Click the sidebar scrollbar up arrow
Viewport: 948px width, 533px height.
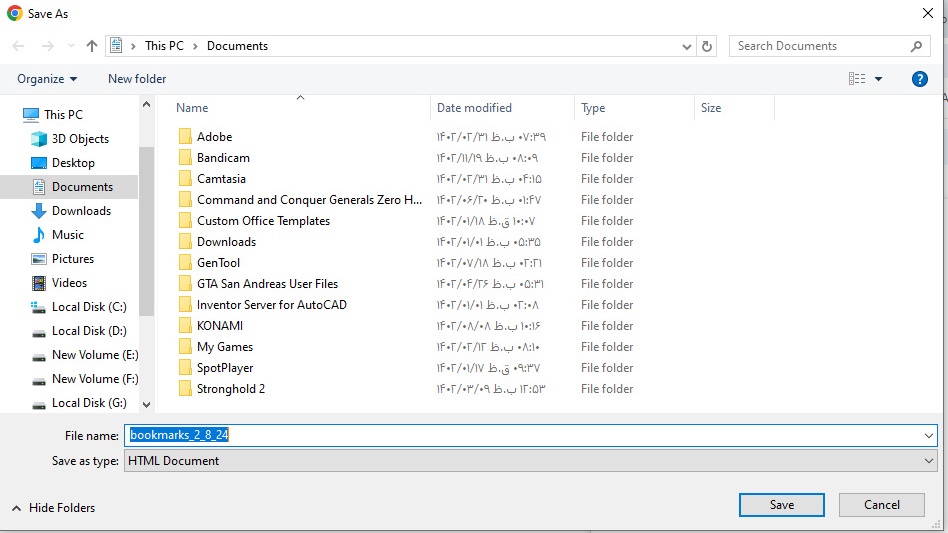146,105
